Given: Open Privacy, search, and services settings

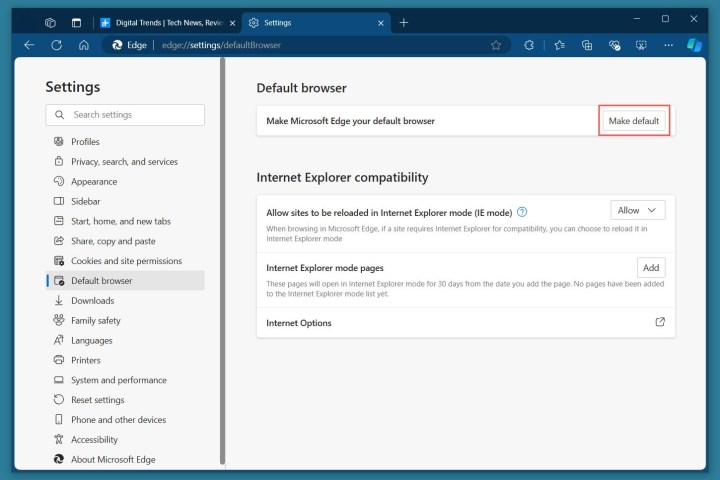Looking at the screenshot, I should [124, 162].
